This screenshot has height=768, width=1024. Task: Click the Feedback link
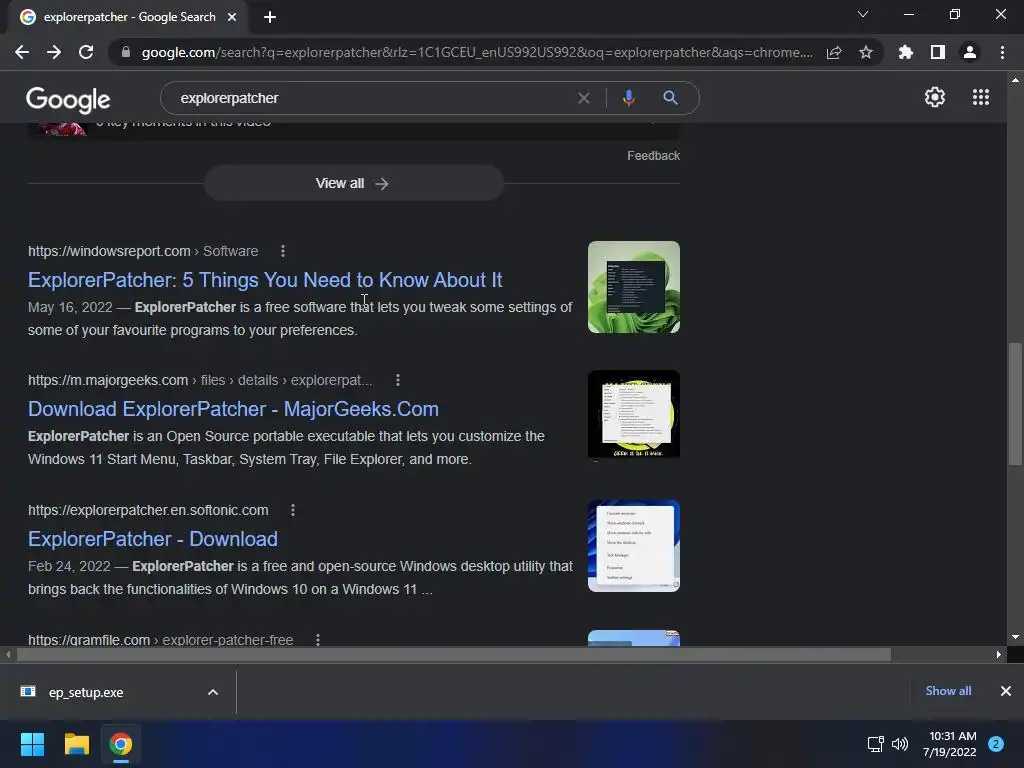[x=653, y=155]
